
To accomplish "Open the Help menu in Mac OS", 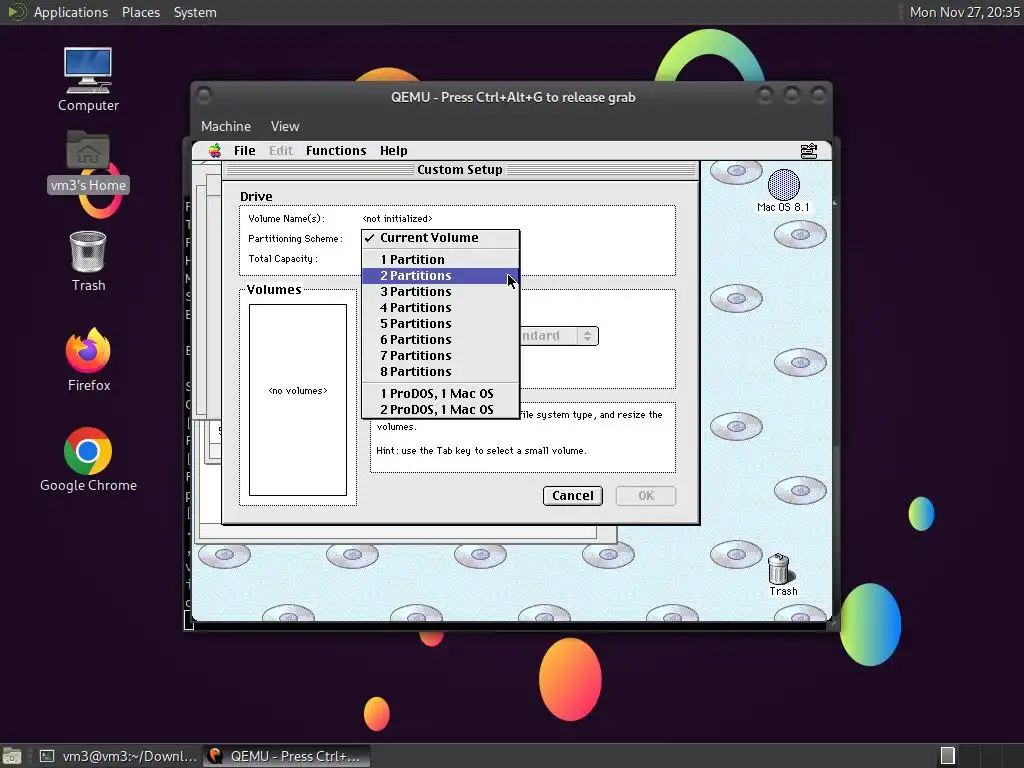I will tap(394, 151).
